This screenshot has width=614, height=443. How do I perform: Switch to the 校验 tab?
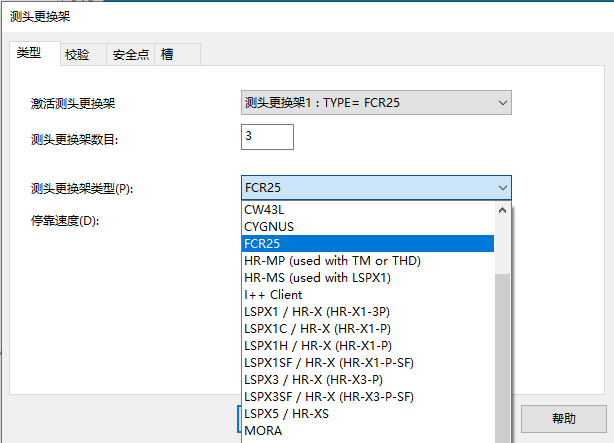click(x=77, y=55)
